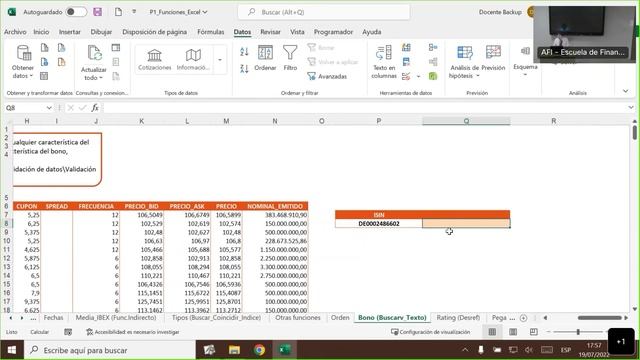The width and height of the screenshot is (640, 360).
Task: Click Texto en columnas
Action: (x=384, y=62)
